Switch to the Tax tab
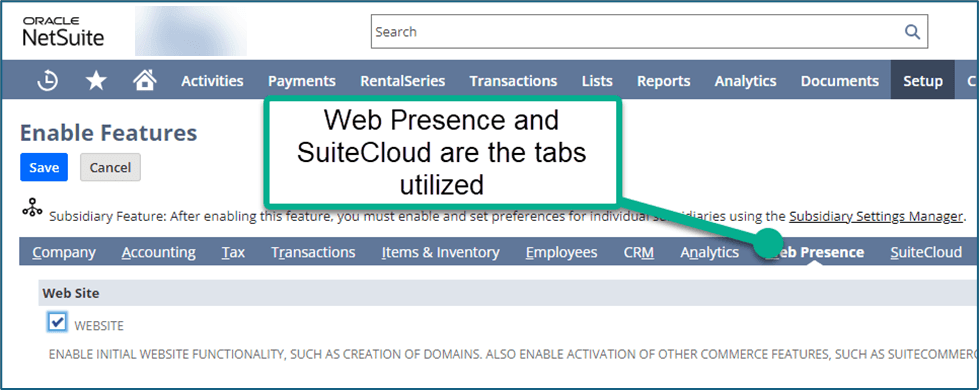Image resolution: width=979 pixels, height=390 pixels. (x=233, y=252)
